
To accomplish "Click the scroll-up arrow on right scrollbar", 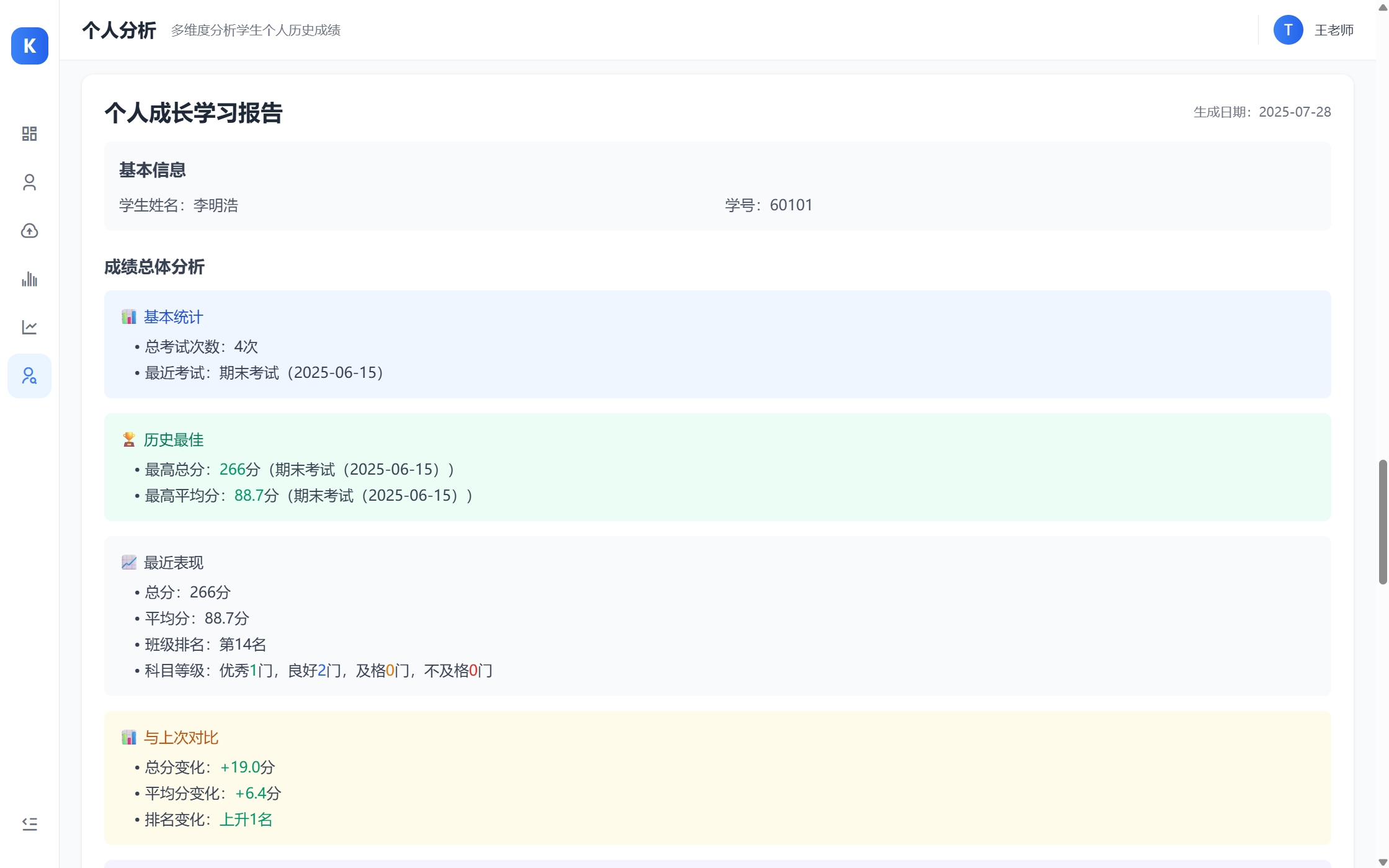I will [1382, 6].
